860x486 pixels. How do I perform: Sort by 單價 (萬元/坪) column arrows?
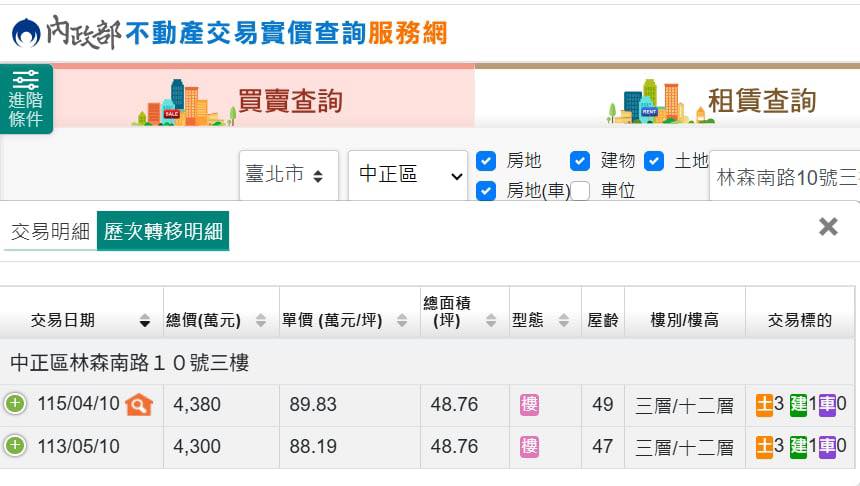[402, 320]
